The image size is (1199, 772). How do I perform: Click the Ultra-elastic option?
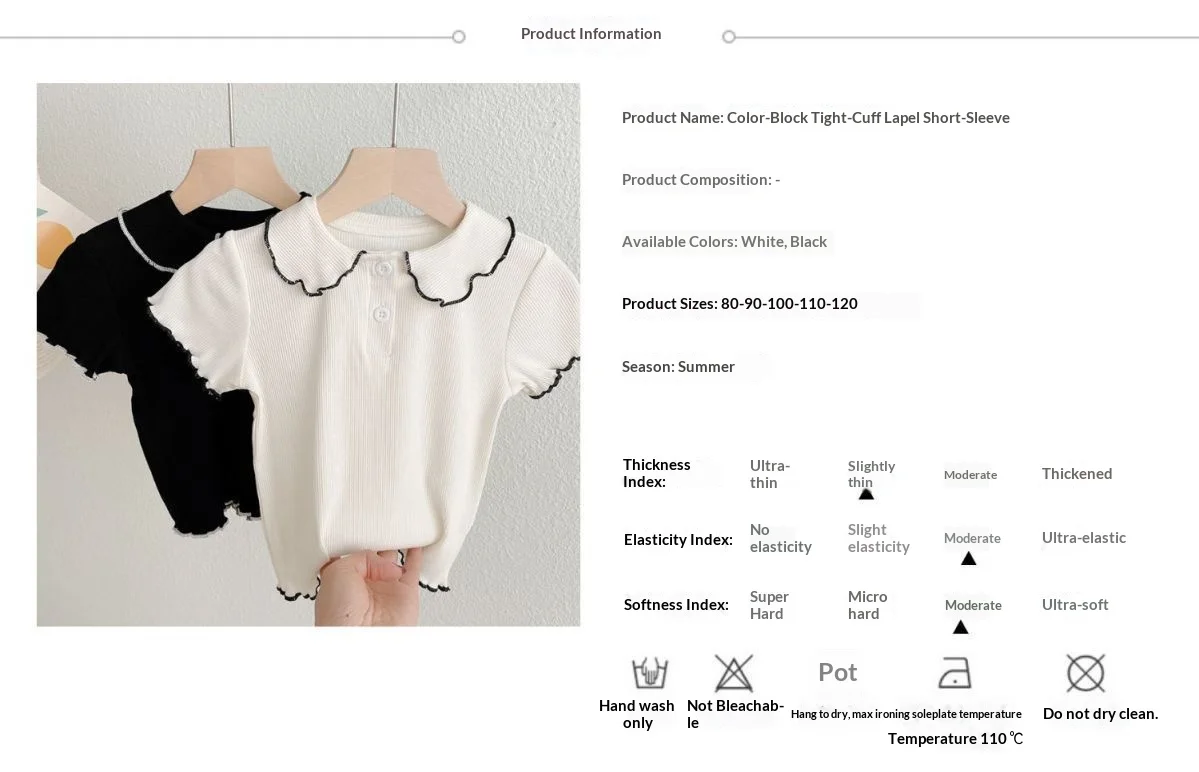(x=1084, y=537)
